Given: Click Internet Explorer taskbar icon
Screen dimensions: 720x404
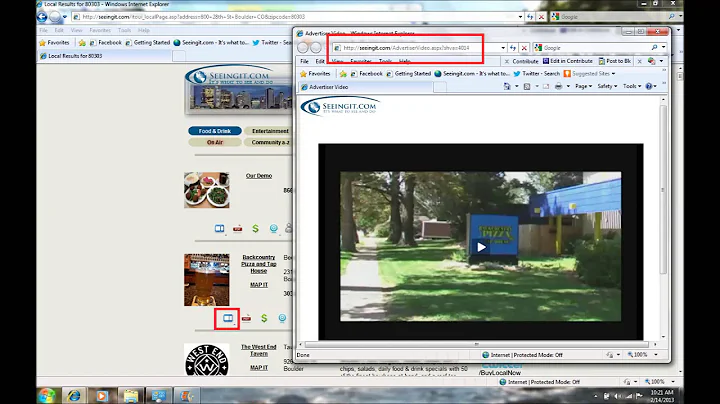Looking at the screenshot, I should click(x=74, y=395).
